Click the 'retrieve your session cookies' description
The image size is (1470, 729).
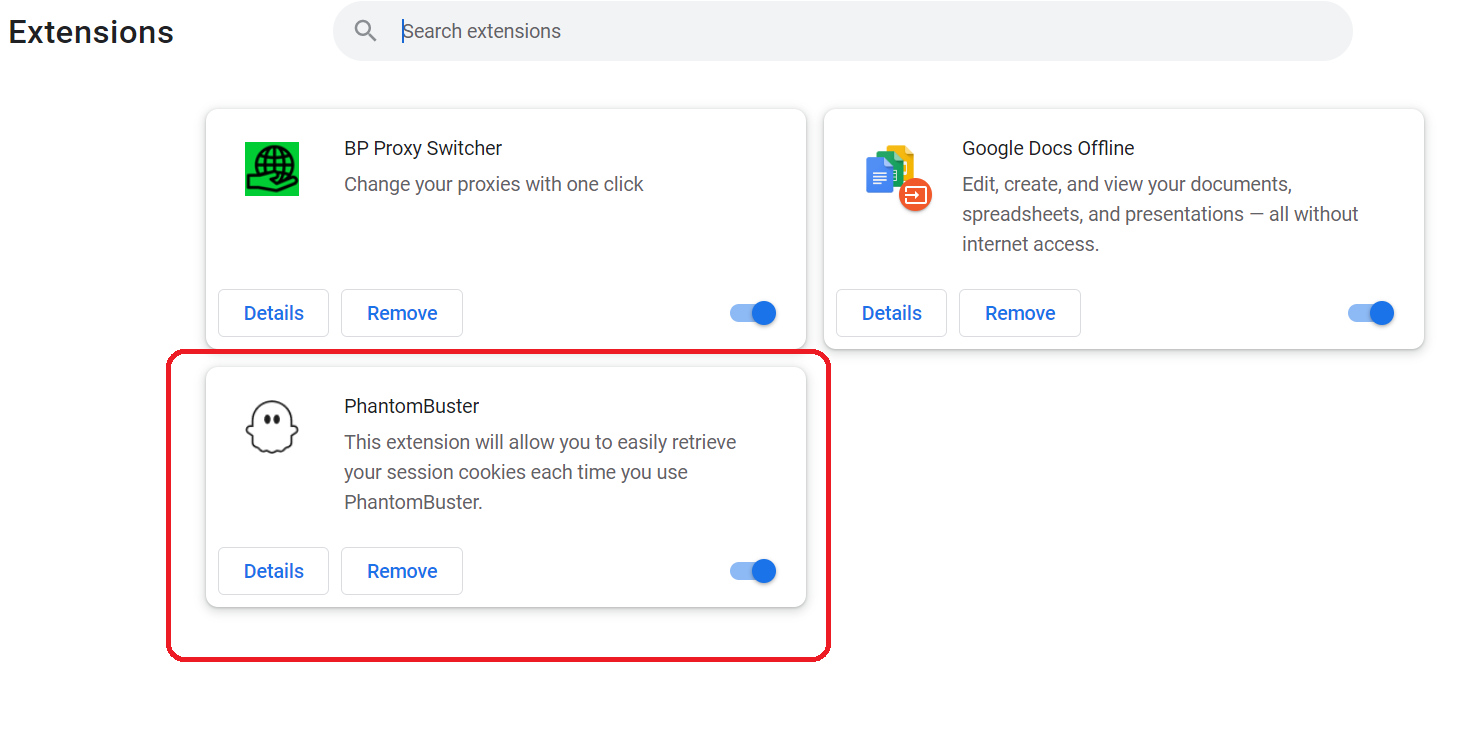pos(540,472)
